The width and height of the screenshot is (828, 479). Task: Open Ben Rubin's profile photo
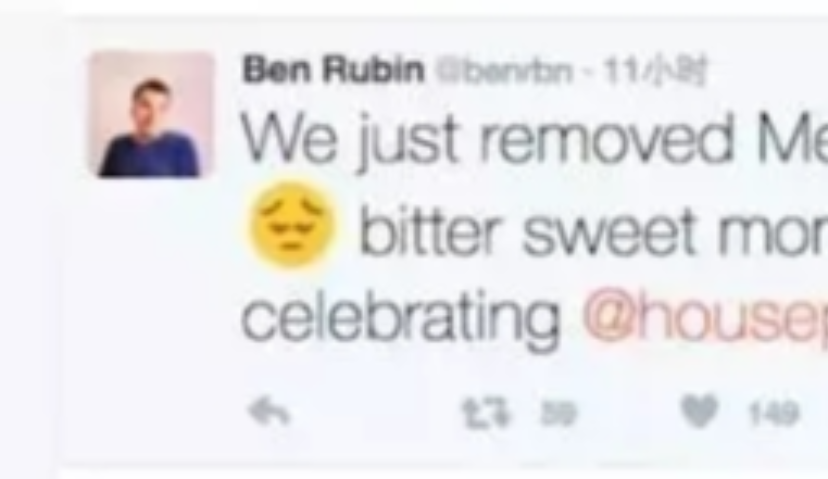(x=152, y=114)
